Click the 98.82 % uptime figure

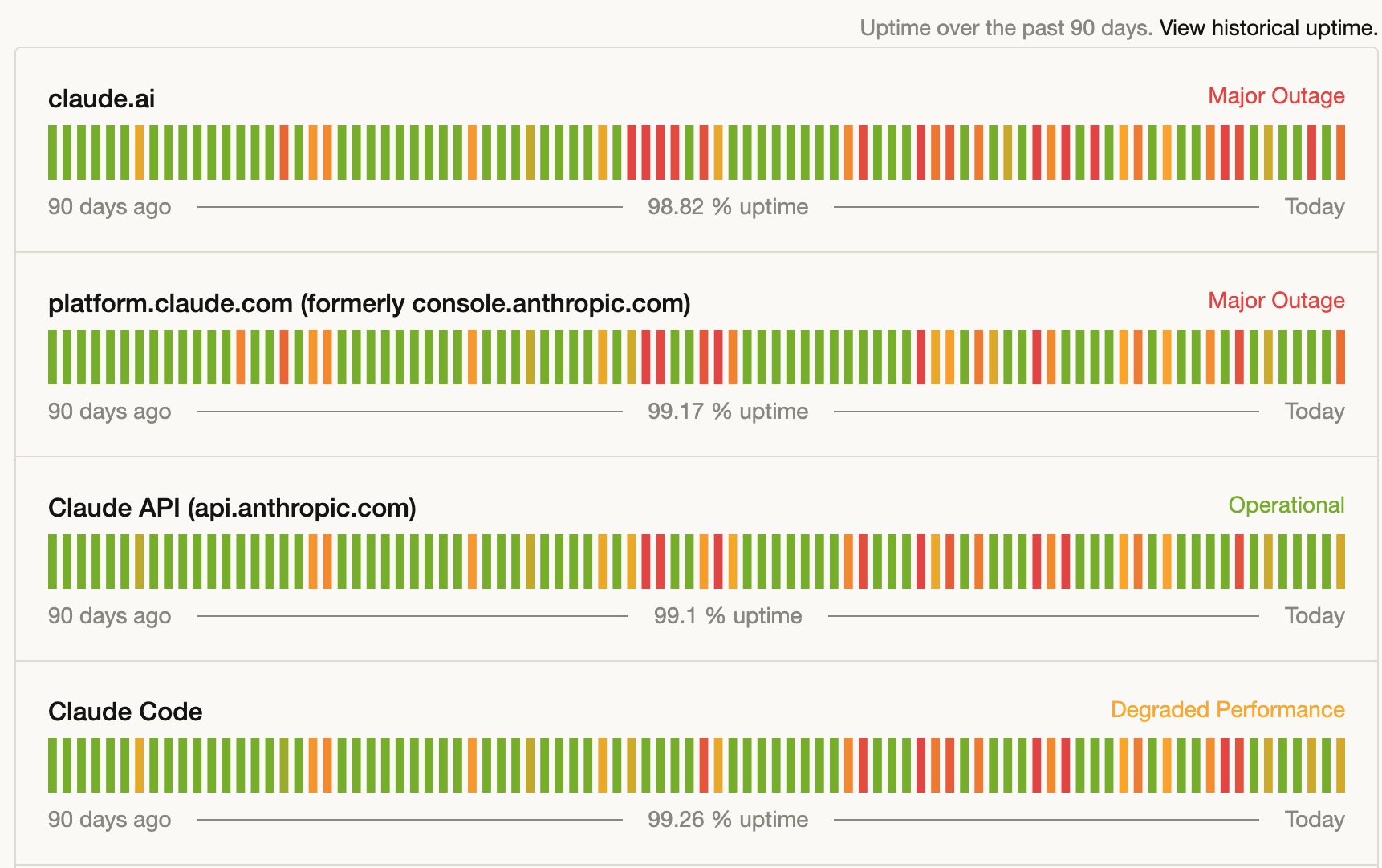coord(728,207)
